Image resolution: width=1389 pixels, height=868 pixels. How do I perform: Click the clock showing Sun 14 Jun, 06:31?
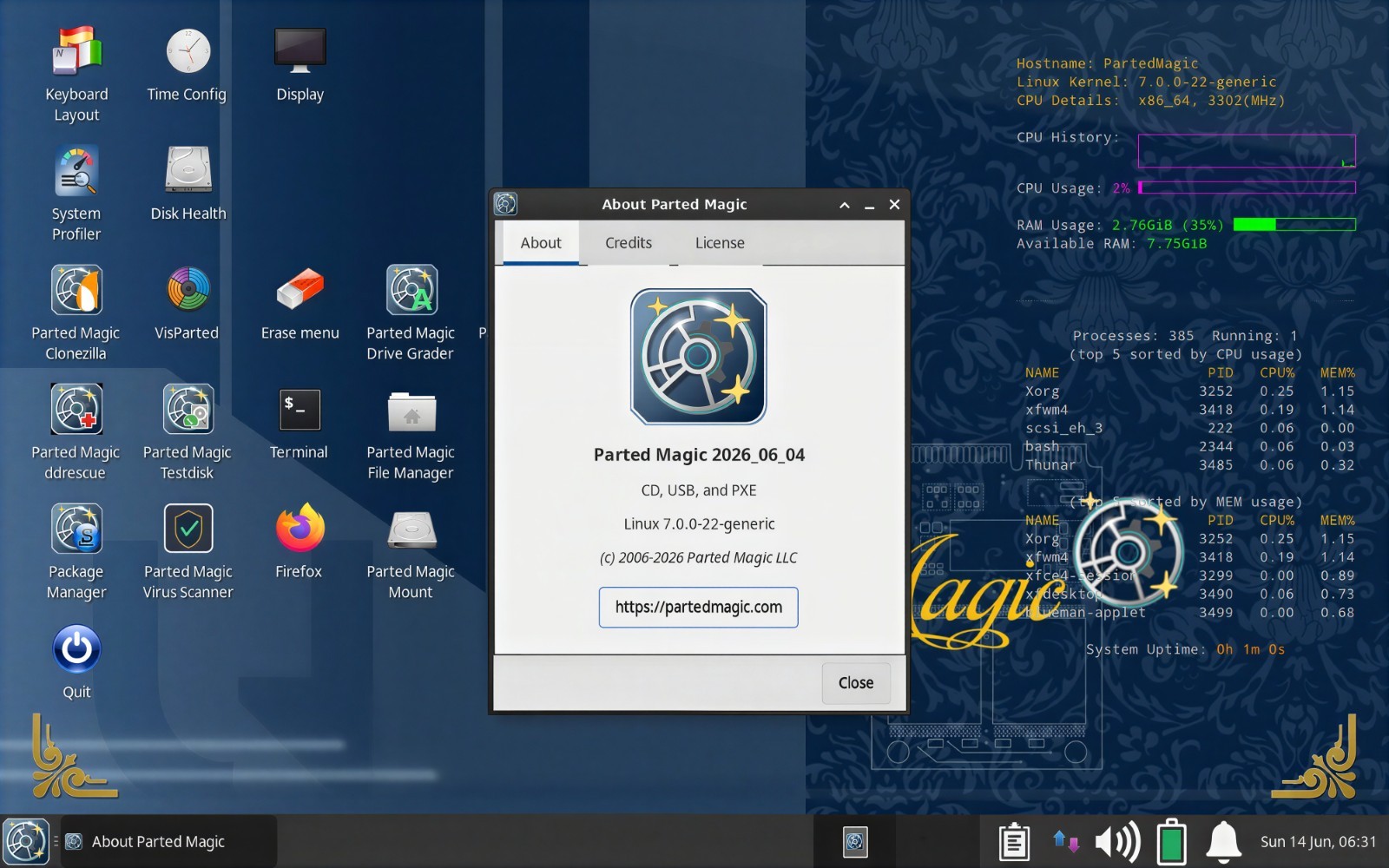(x=1318, y=841)
